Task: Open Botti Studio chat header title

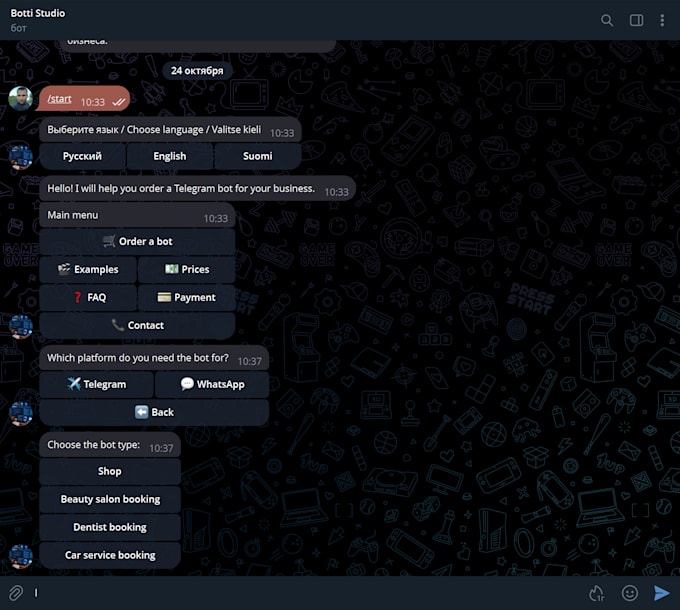Action: [x=38, y=13]
